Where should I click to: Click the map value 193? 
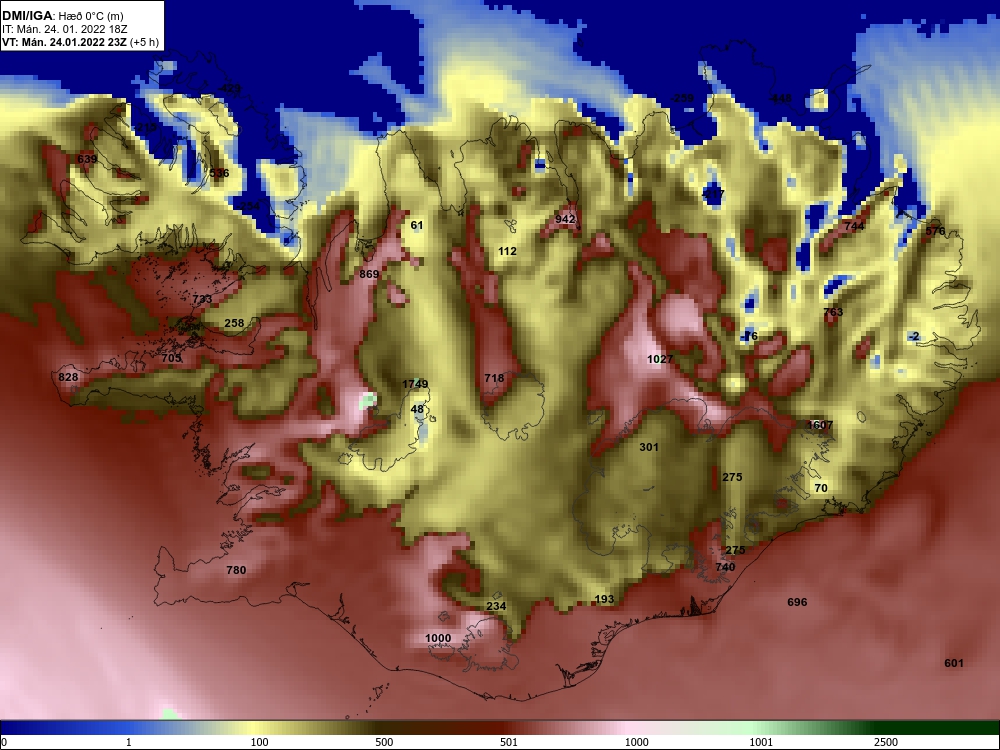[x=604, y=599]
